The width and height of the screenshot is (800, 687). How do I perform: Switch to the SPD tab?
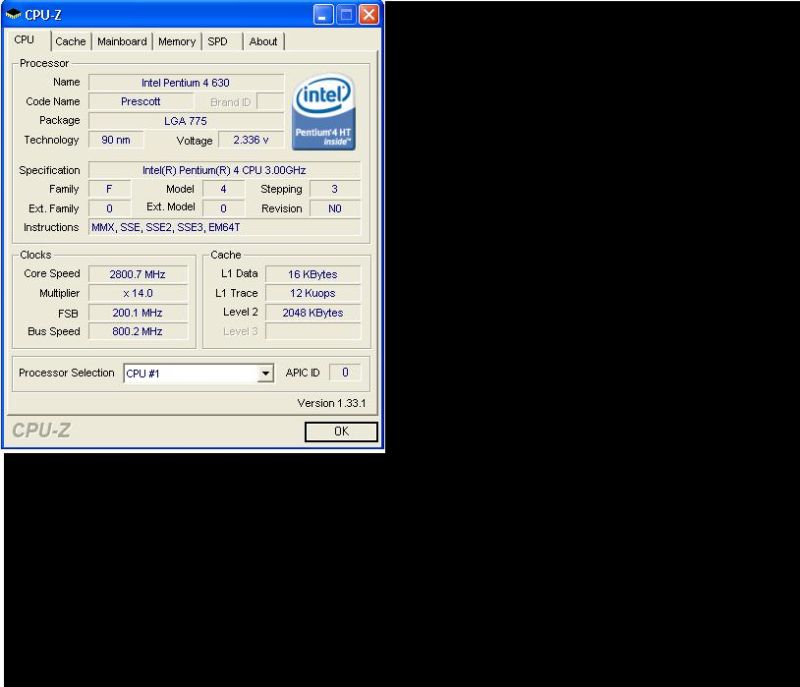tap(217, 41)
